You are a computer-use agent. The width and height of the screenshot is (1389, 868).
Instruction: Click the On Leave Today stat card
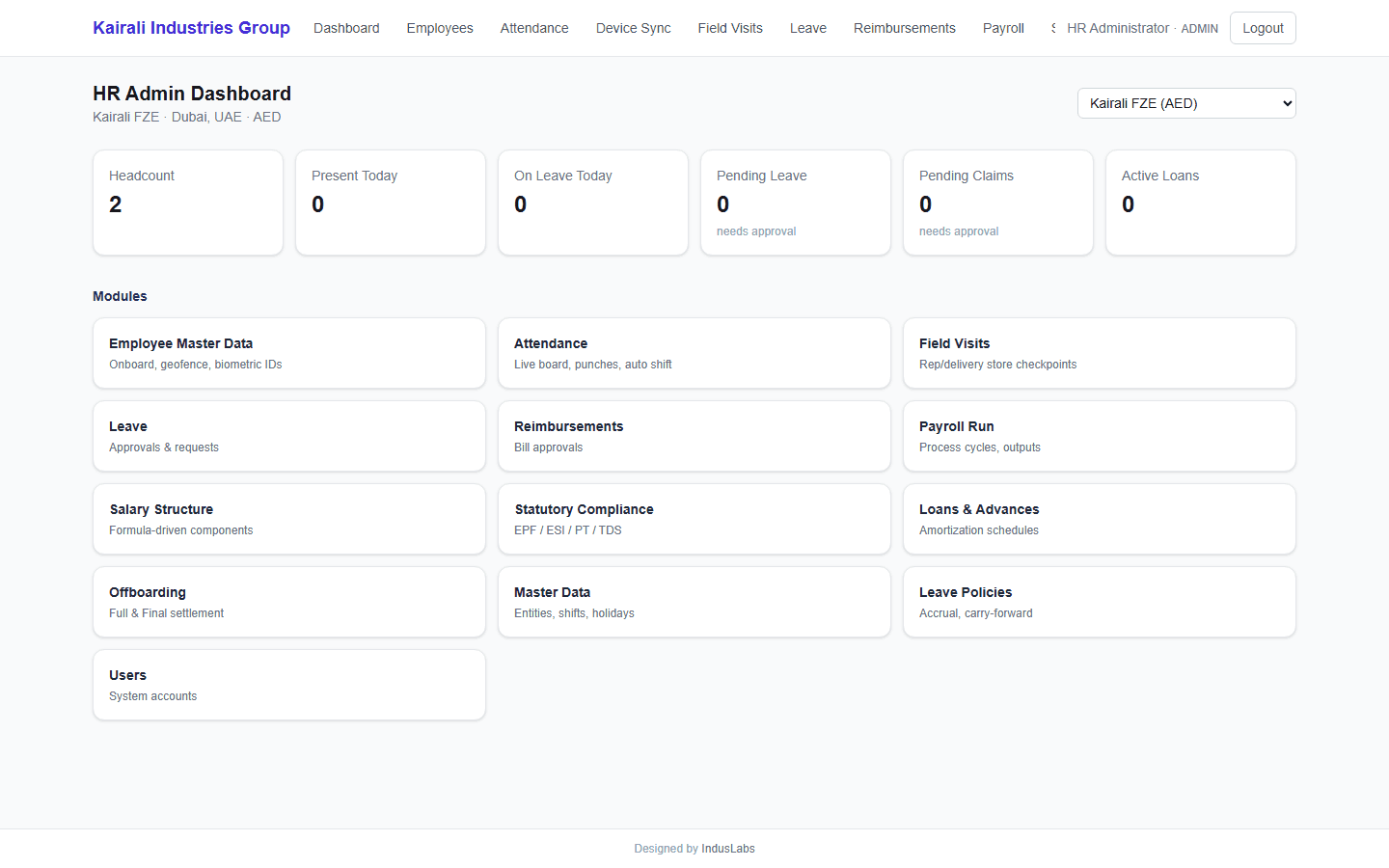[x=593, y=203]
